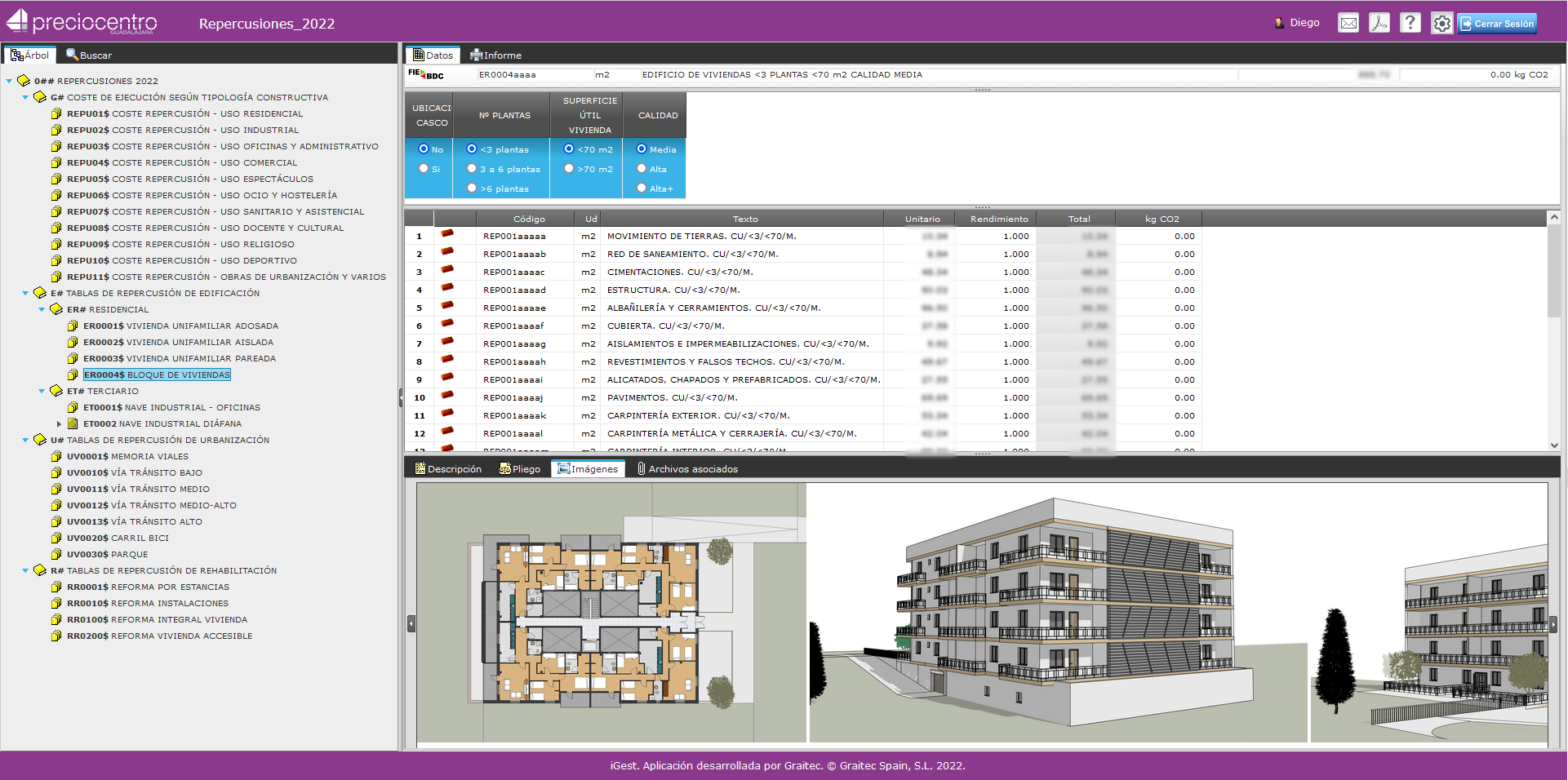This screenshot has height=780, width=1568.
Task: Select RR0200$ REFORMA VIVIENDA ACCESIBLE item
Action: click(x=160, y=636)
